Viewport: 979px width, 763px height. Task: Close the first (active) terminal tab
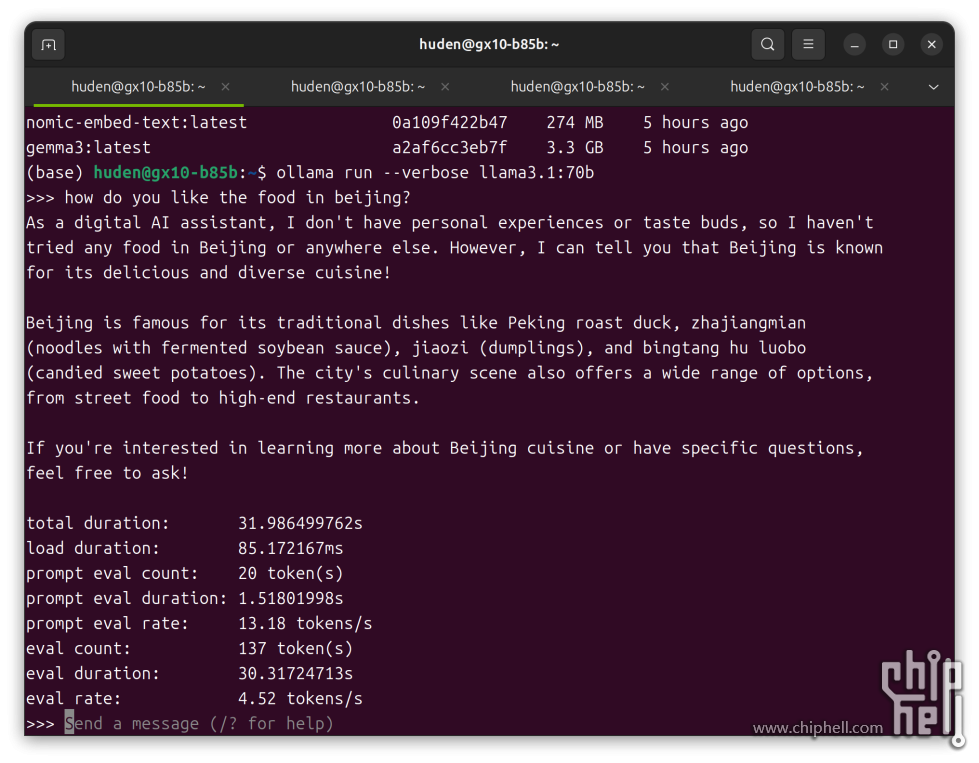[x=225, y=87]
